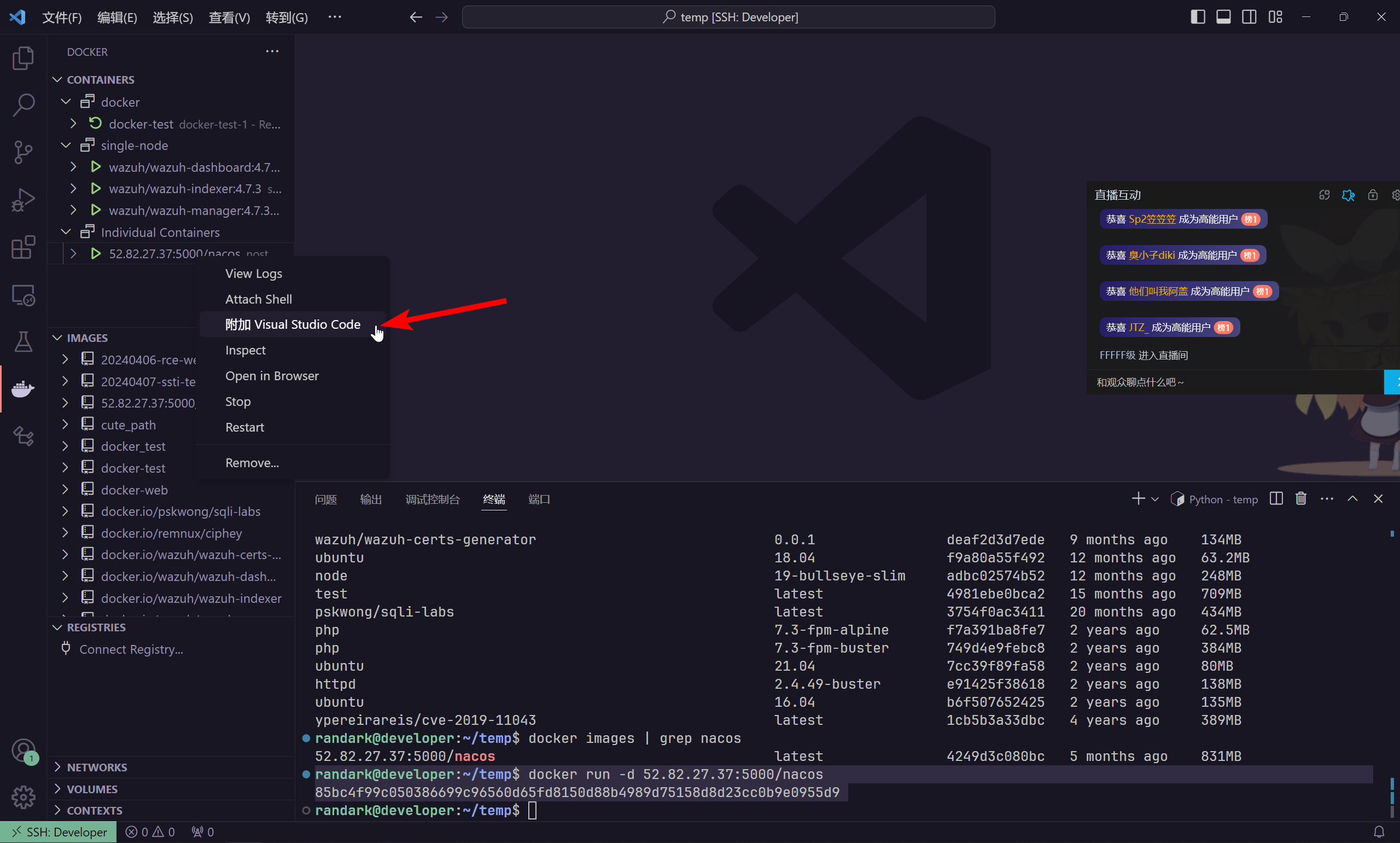Select docker-web image in tree

[134, 489]
